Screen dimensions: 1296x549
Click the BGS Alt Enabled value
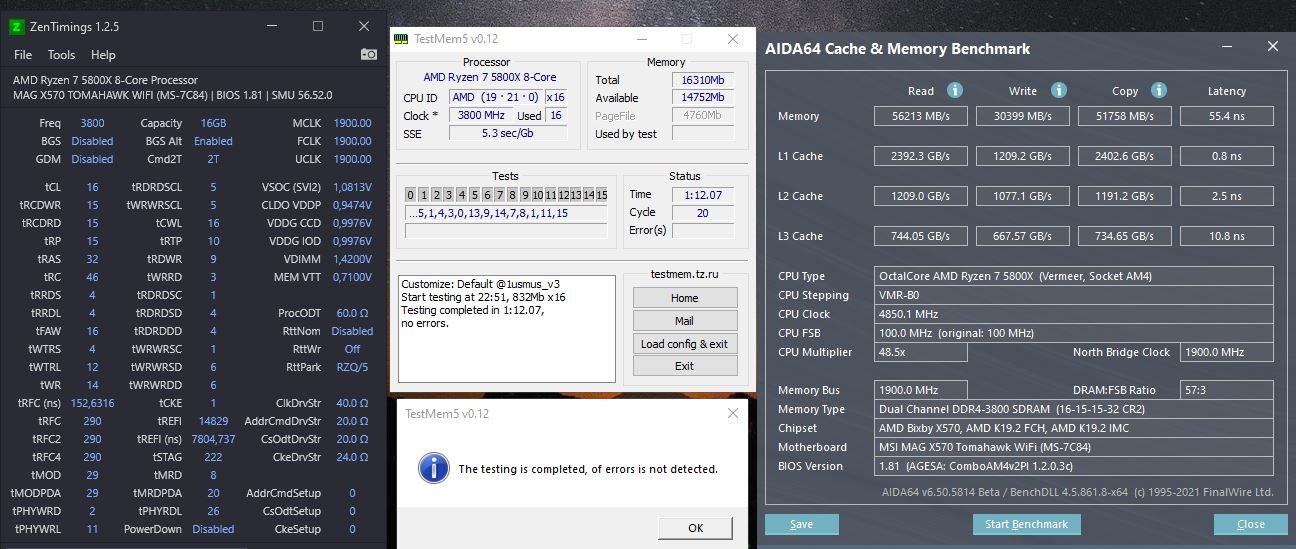[x=213, y=141]
